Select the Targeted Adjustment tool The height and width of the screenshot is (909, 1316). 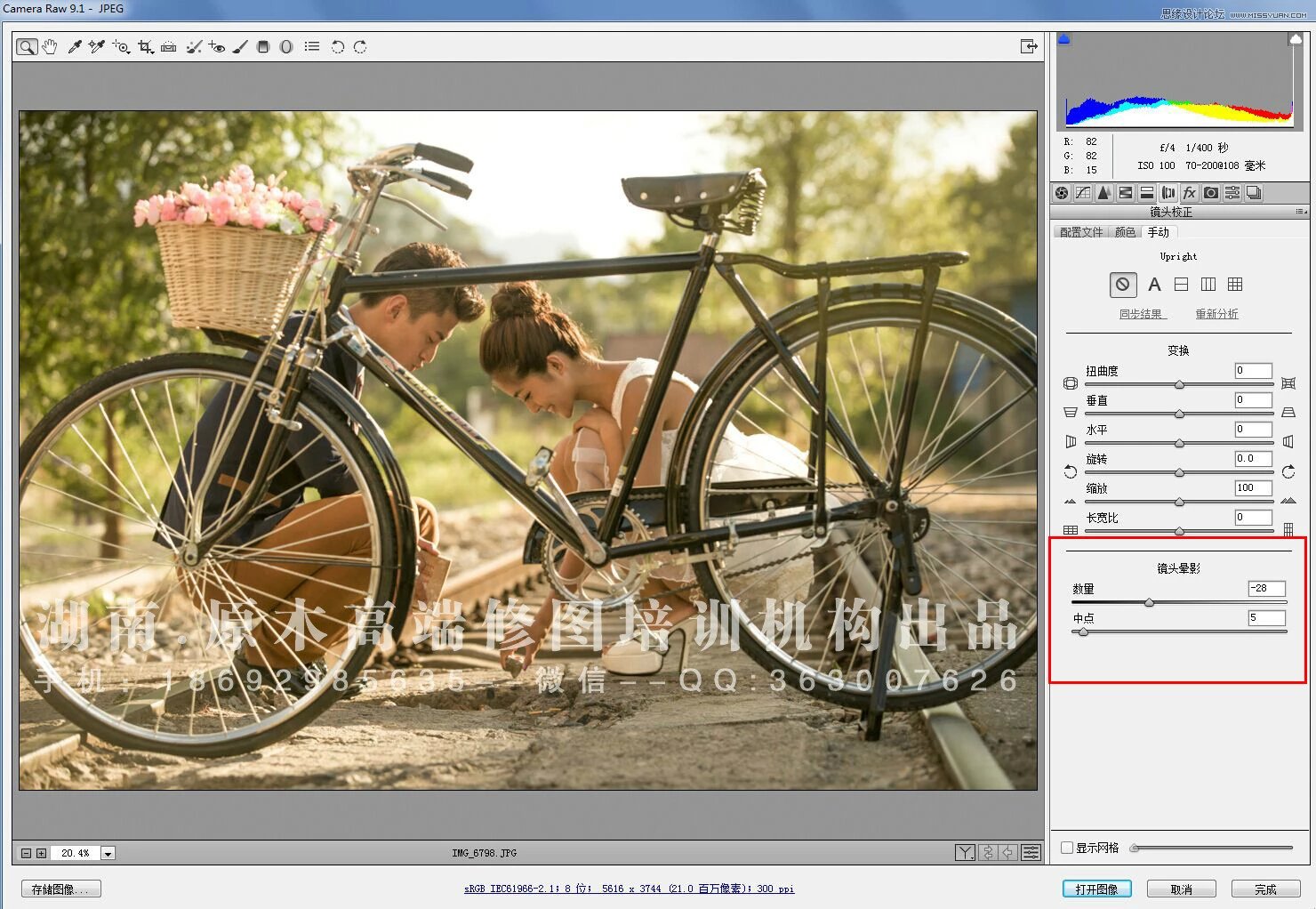(121, 47)
